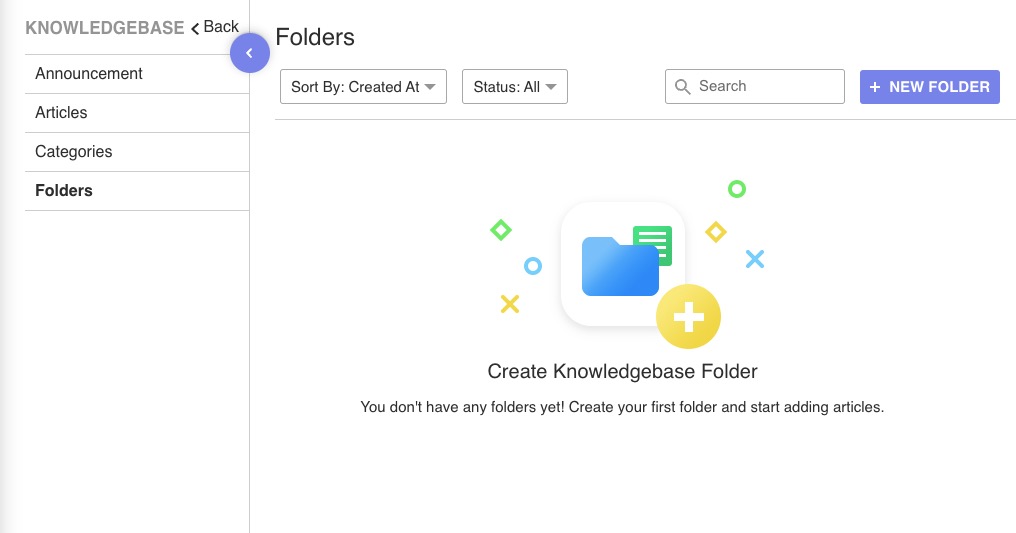Go Back from the Knowledgebase menu
Screen dimensions: 1016x533
point(215,27)
